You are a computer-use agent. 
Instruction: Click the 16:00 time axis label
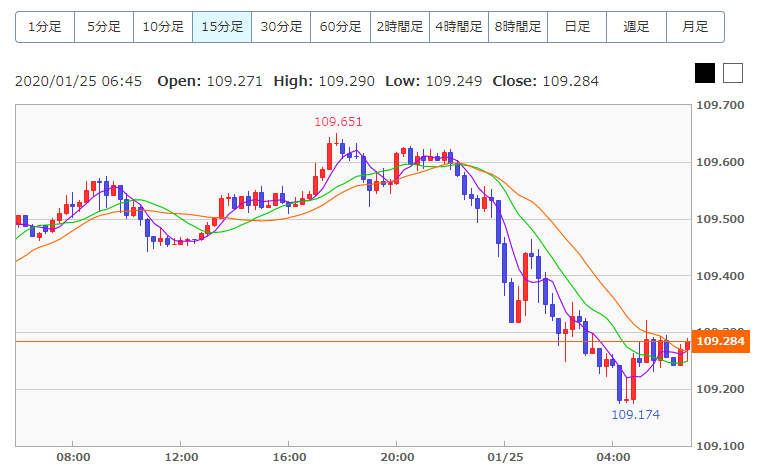289,457
